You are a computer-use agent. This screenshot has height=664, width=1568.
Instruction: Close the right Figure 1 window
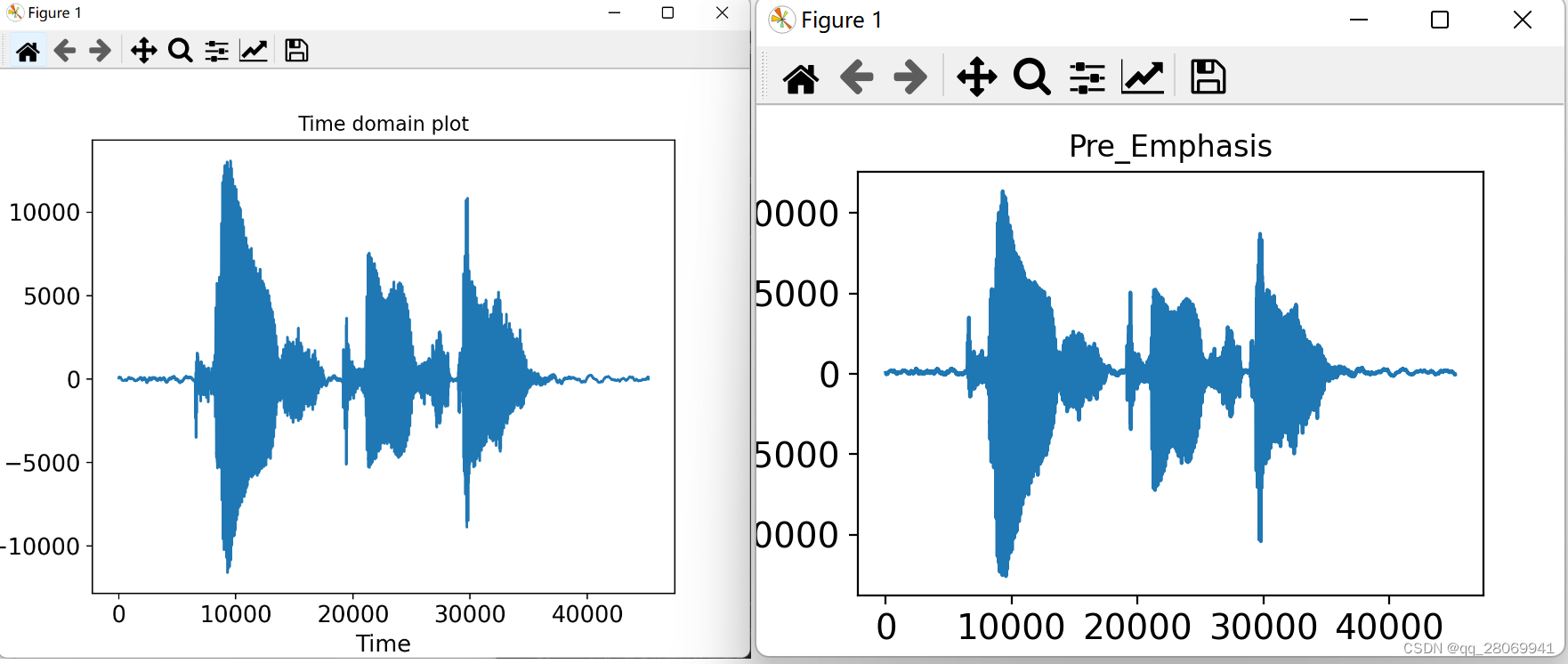click(x=1522, y=20)
